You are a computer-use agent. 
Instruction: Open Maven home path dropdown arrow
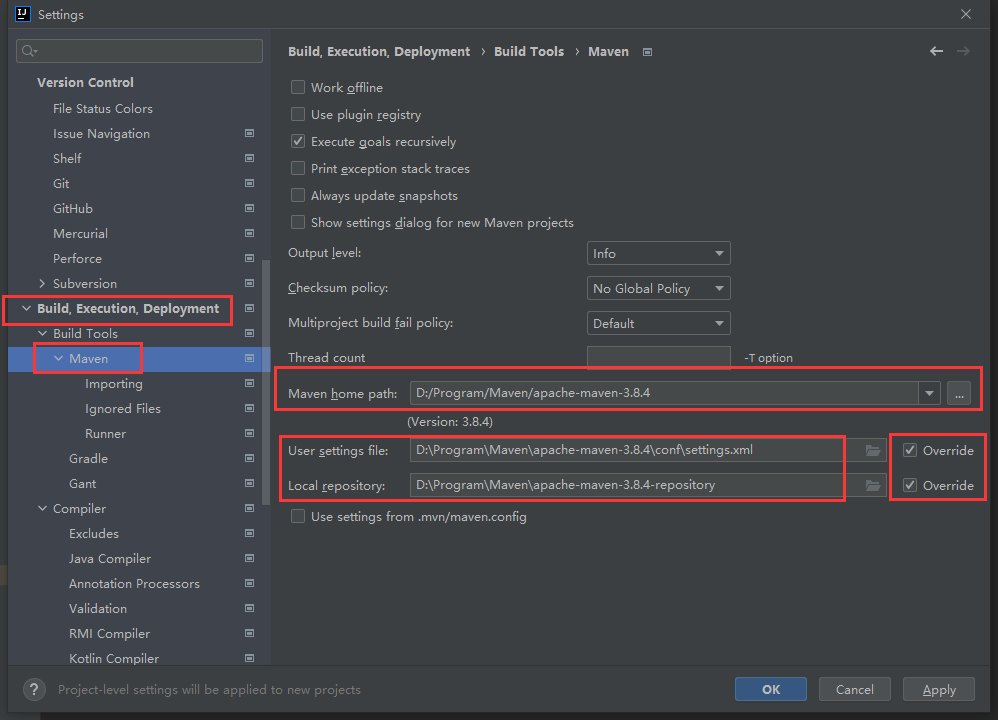click(929, 393)
